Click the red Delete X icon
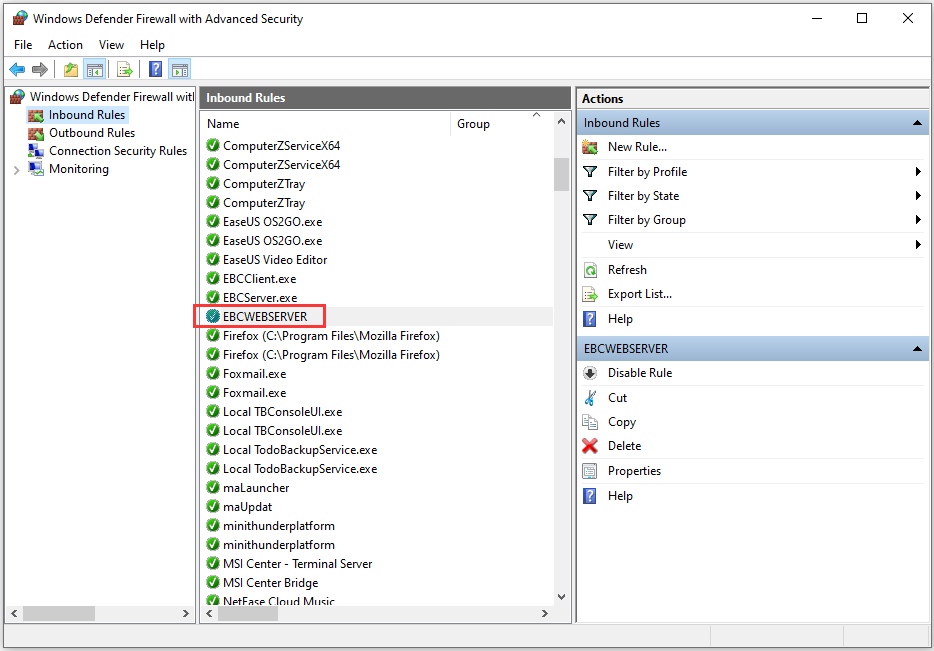934x651 pixels. pos(590,446)
